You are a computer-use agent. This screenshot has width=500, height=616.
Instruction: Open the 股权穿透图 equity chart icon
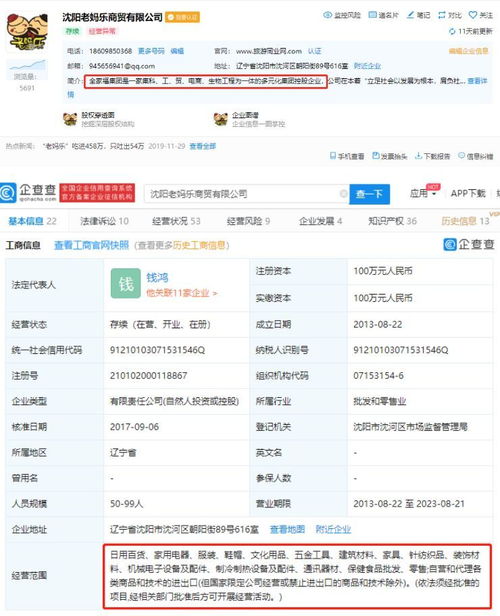click(70, 119)
